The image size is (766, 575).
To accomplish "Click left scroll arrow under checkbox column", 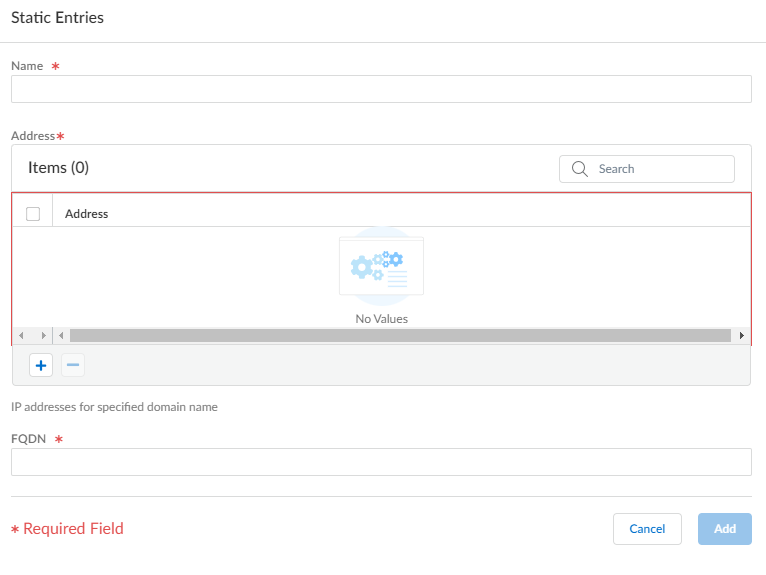I will 21,336.
